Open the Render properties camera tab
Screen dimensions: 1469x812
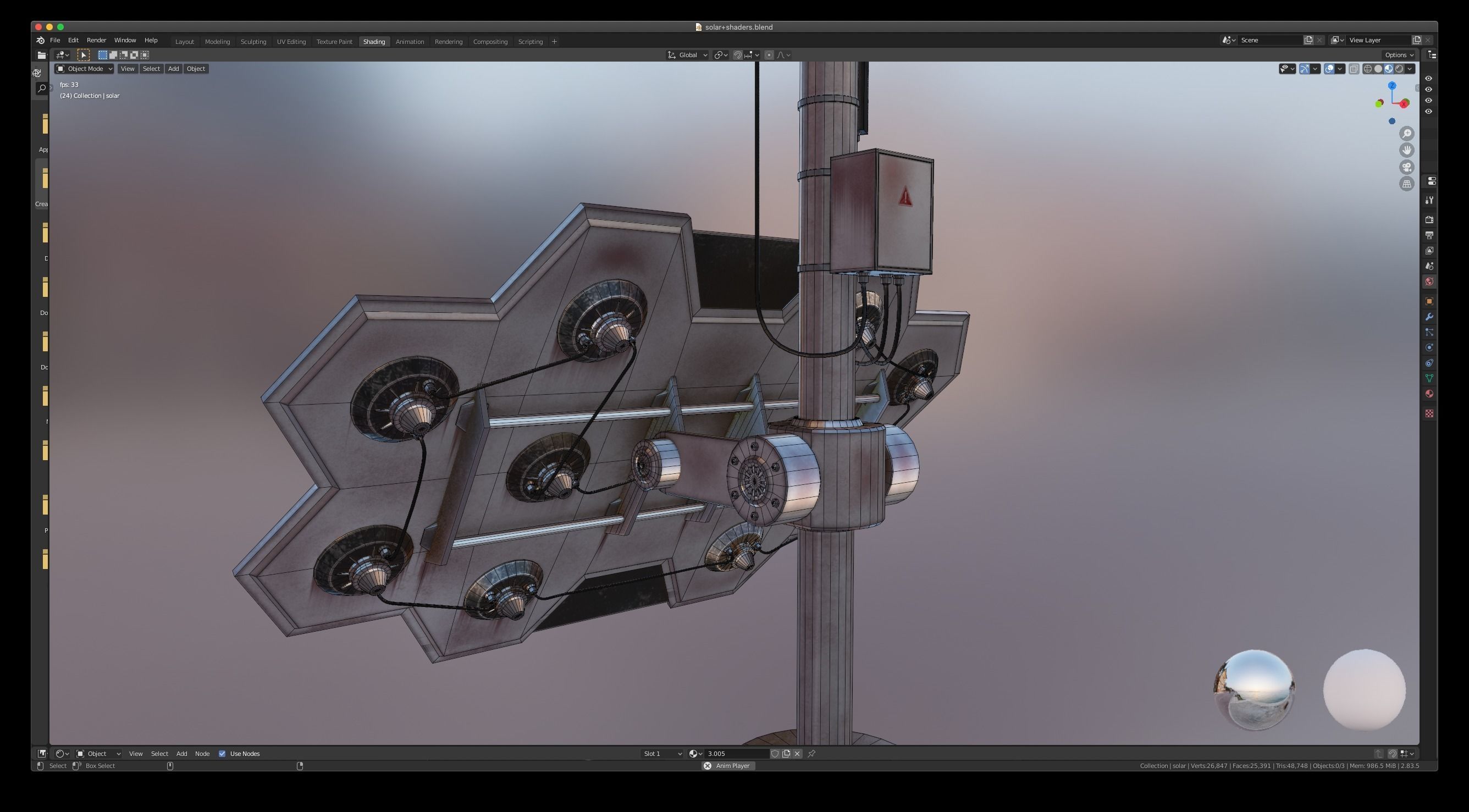pyautogui.click(x=1429, y=219)
